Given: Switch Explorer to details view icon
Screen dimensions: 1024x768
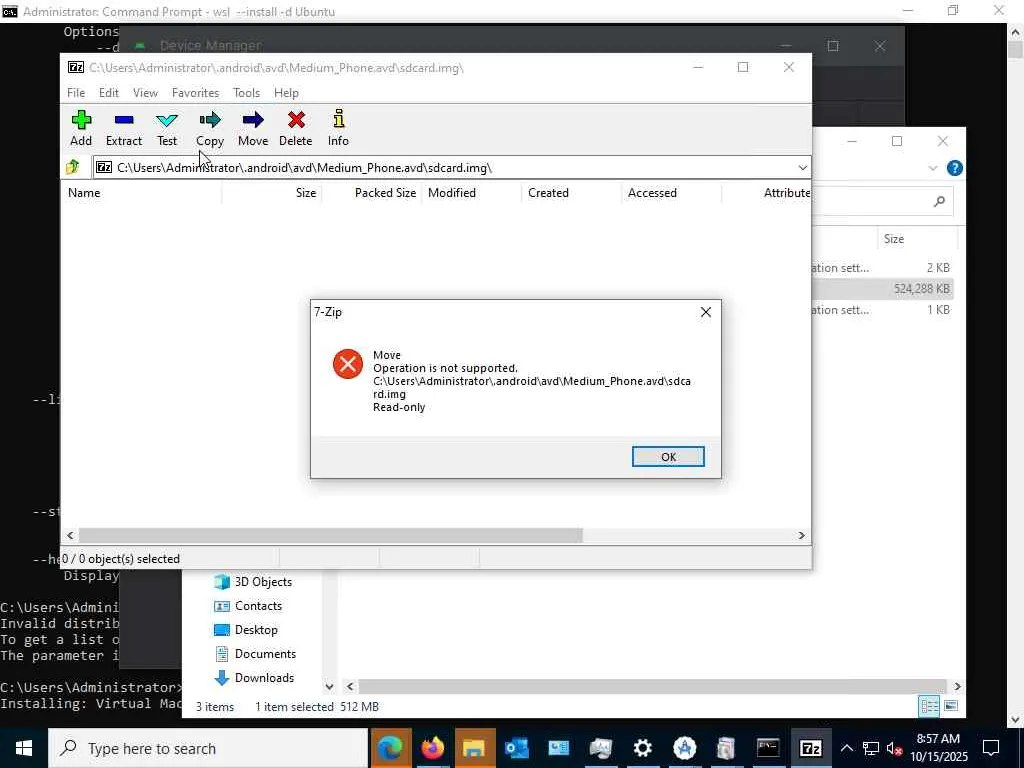Looking at the screenshot, I should pyautogui.click(x=929, y=706).
